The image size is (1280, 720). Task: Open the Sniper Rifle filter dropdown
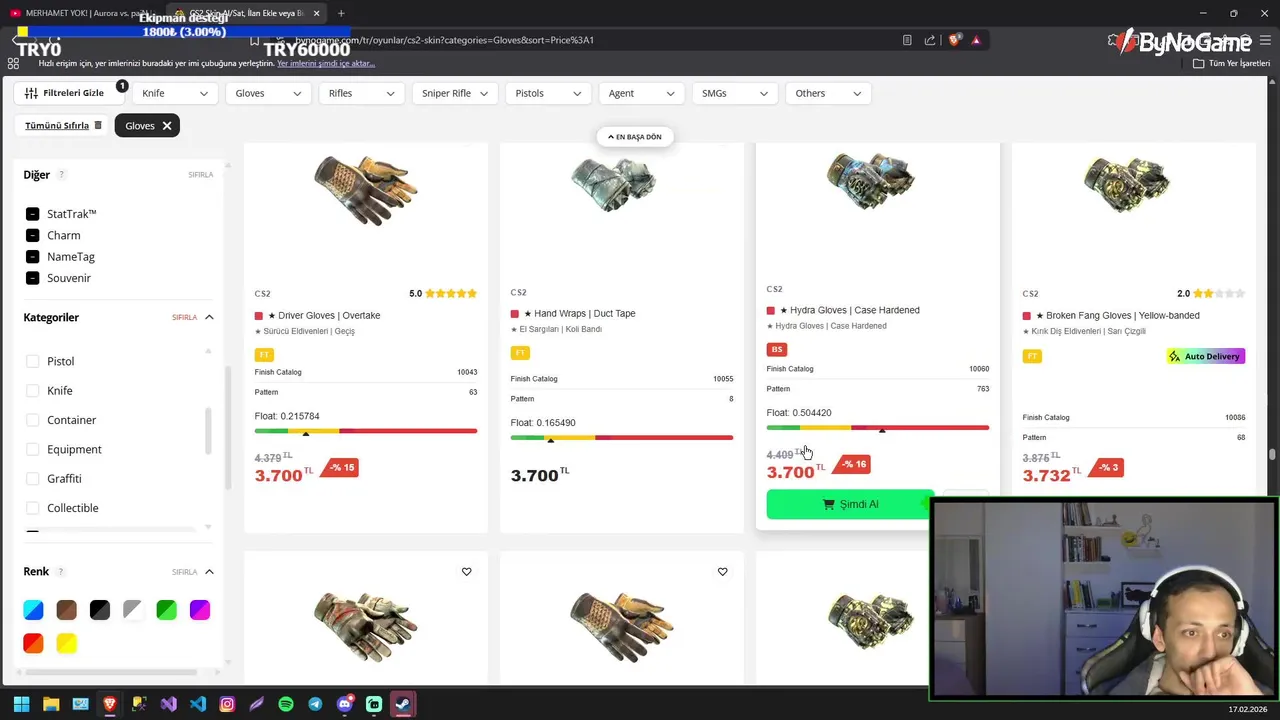pos(455,93)
